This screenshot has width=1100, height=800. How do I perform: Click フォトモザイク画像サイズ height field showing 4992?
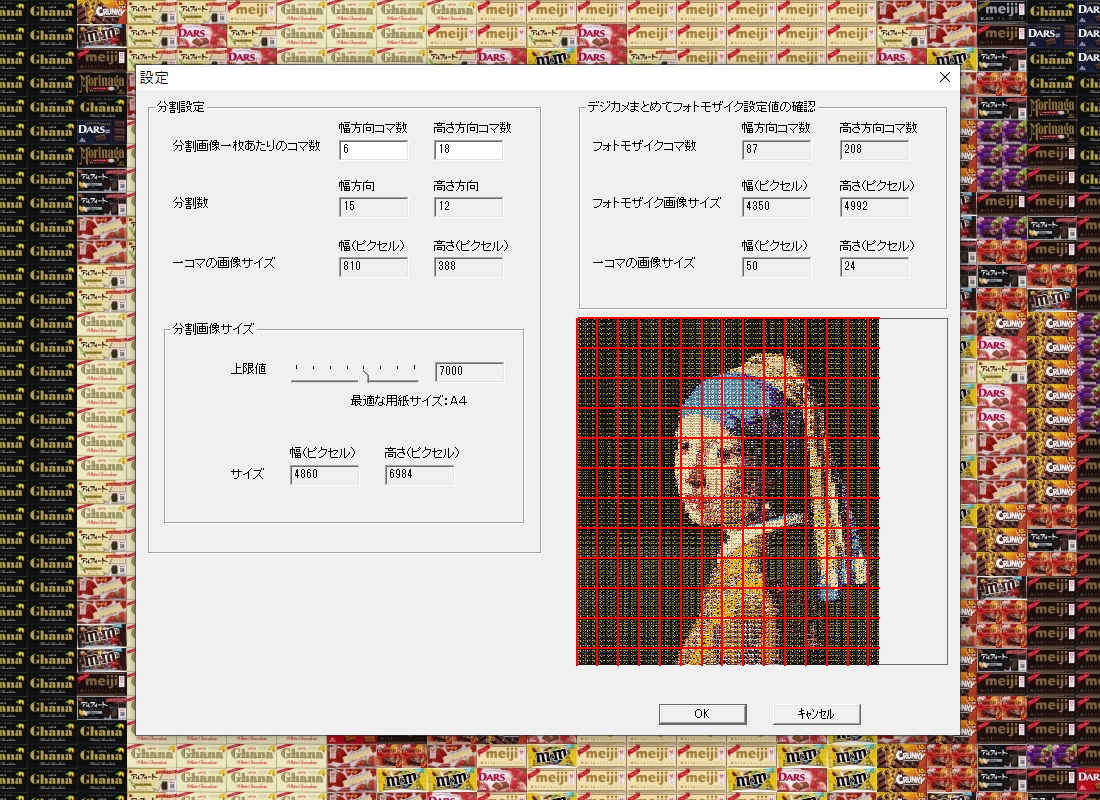point(874,206)
